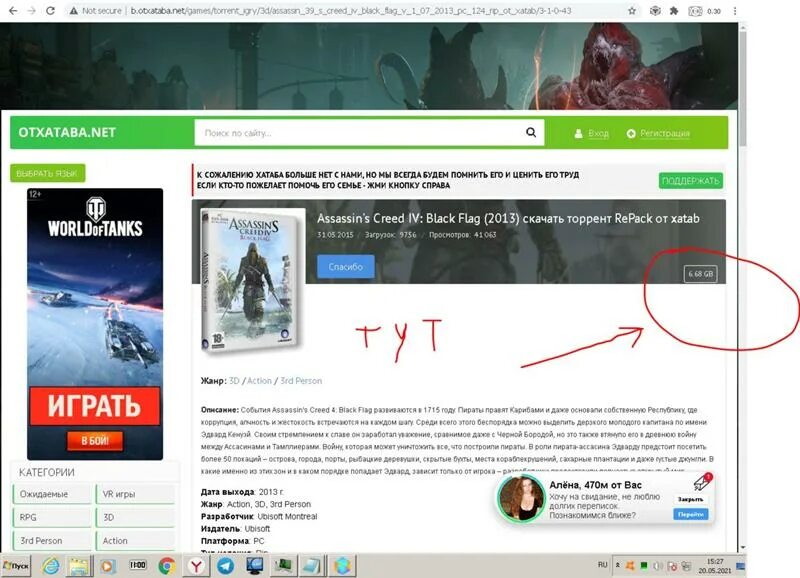The width and height of the screenshot is (800, 578).
Task: Click the plus icon next to Регистрация
Action: coord(631,134)
